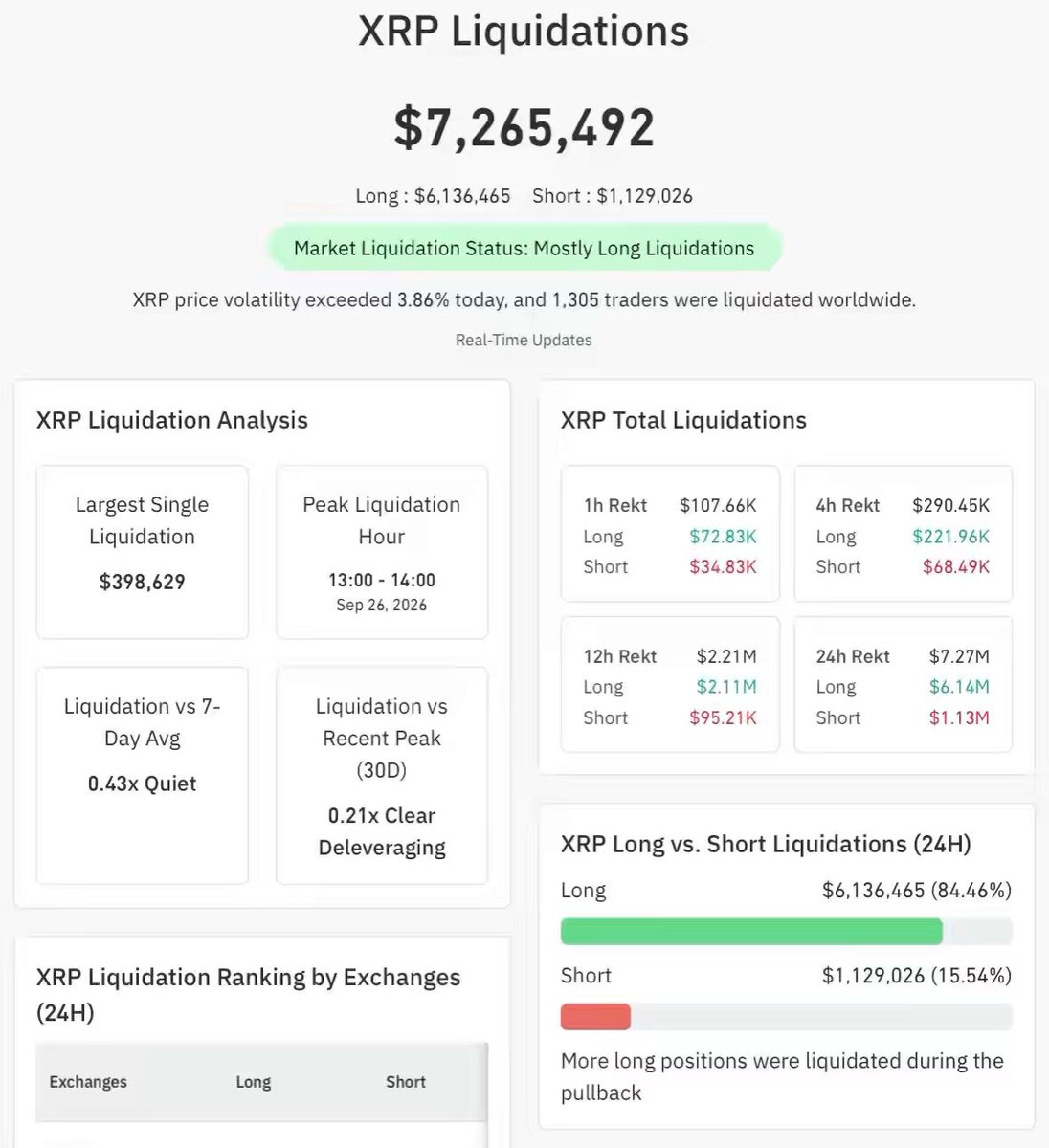Click the XRP Liquidation Analysis heading

[172, 421]
